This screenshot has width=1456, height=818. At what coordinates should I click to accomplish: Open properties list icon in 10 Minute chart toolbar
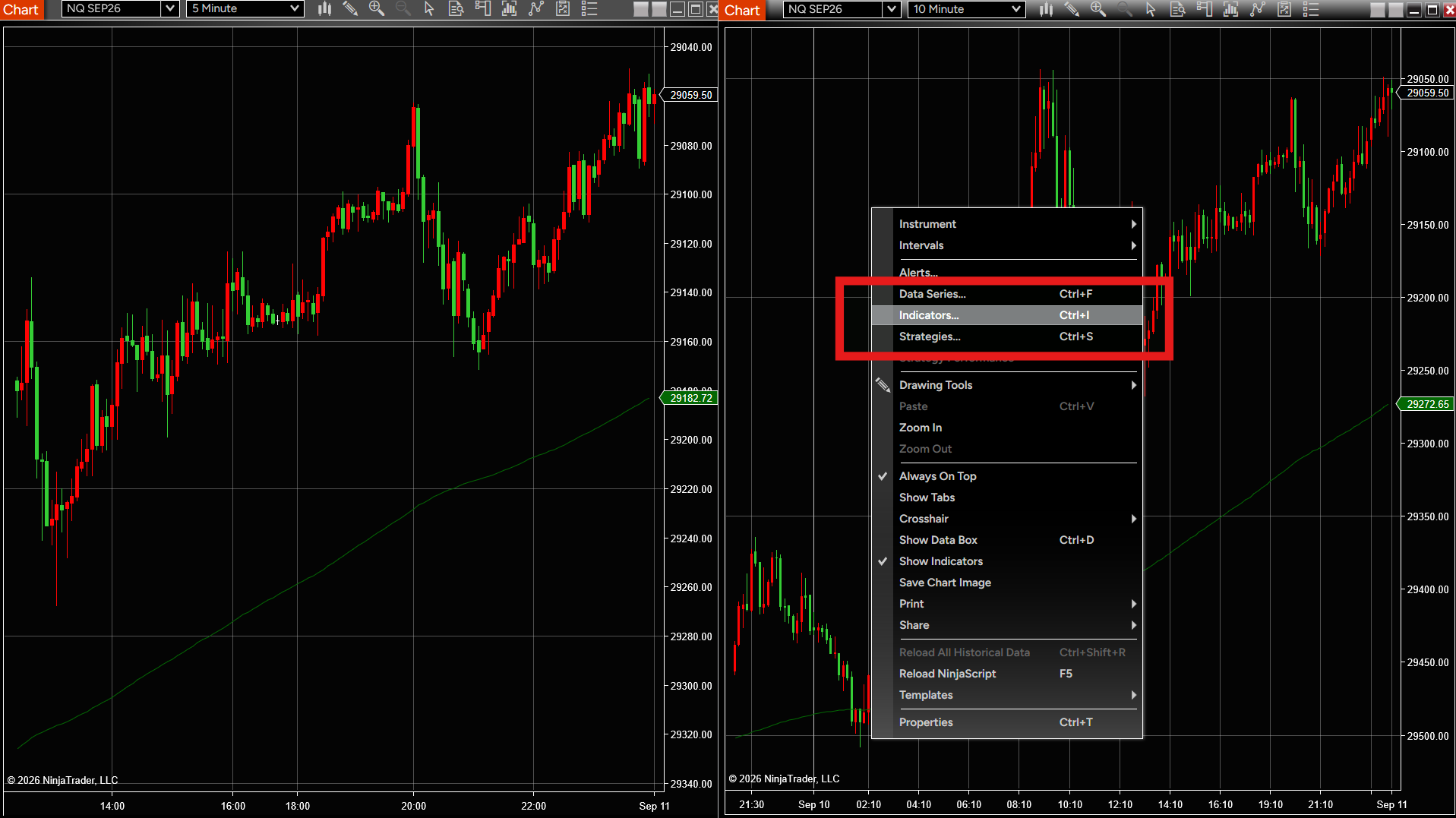pos(1311,9)
